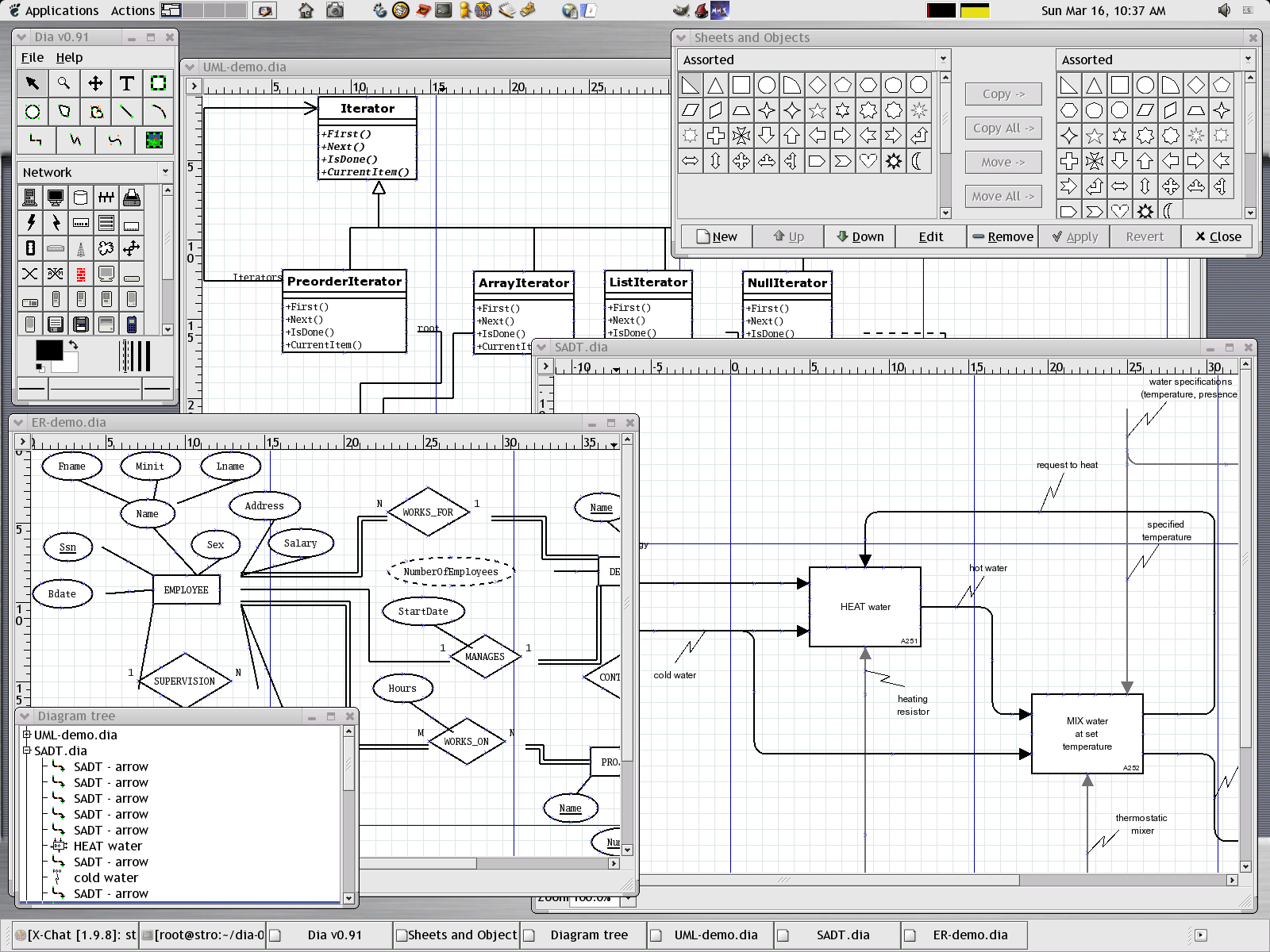Image resolution: width=1270 pixels, height=952 pixels.
Task: Choose the red firewall network shape
Action: [81, 274]
